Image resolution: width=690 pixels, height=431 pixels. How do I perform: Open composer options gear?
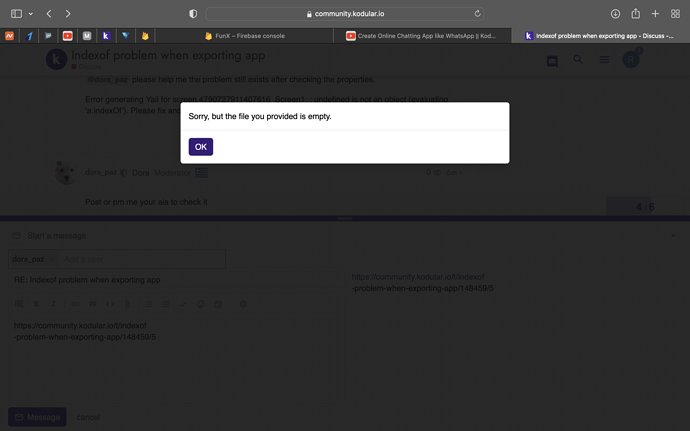pos(243,304)
